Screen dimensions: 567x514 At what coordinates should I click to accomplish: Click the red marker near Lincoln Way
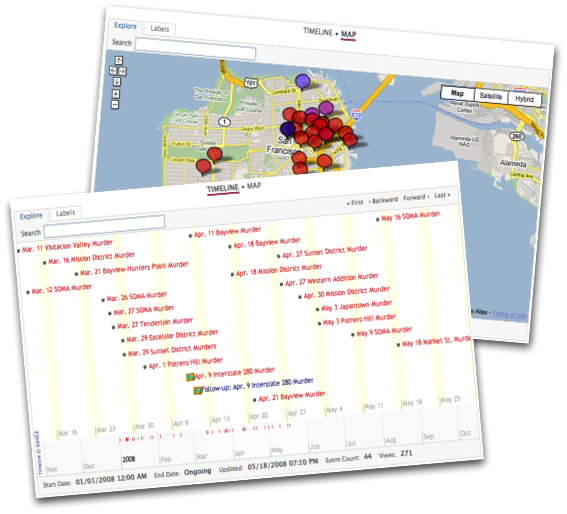(x=203, y=167)
